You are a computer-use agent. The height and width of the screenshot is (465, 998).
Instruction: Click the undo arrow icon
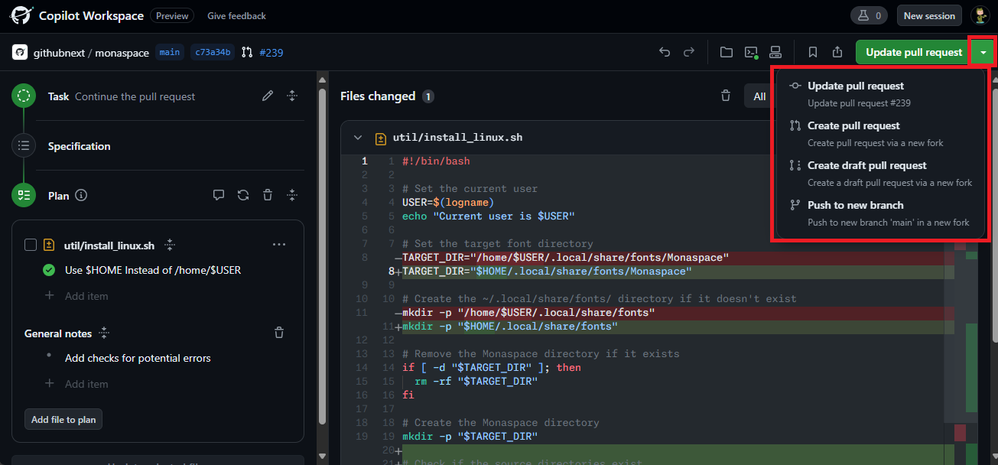(x=664, y=52)
